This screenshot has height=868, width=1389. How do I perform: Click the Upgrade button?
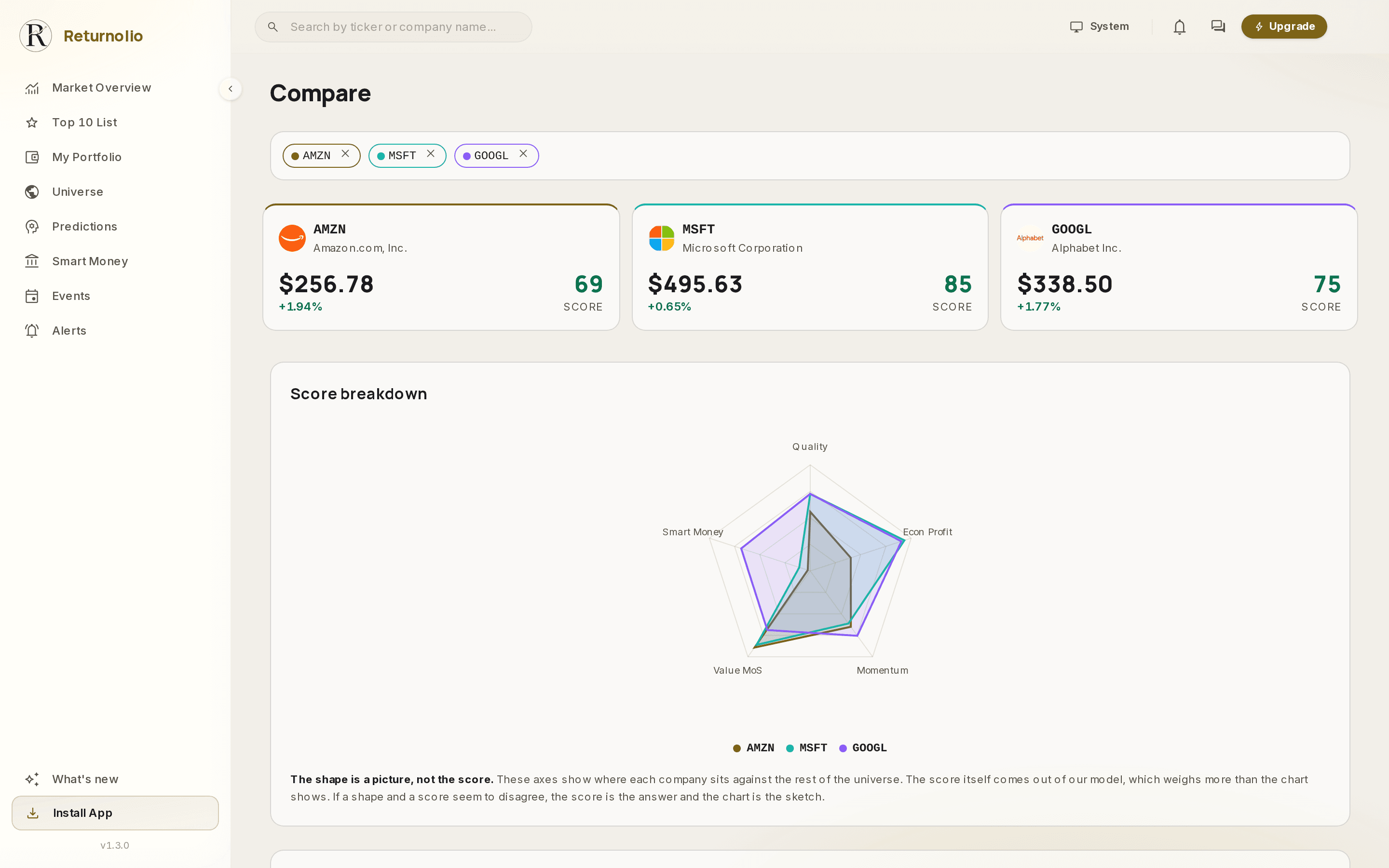[1284, 27]
